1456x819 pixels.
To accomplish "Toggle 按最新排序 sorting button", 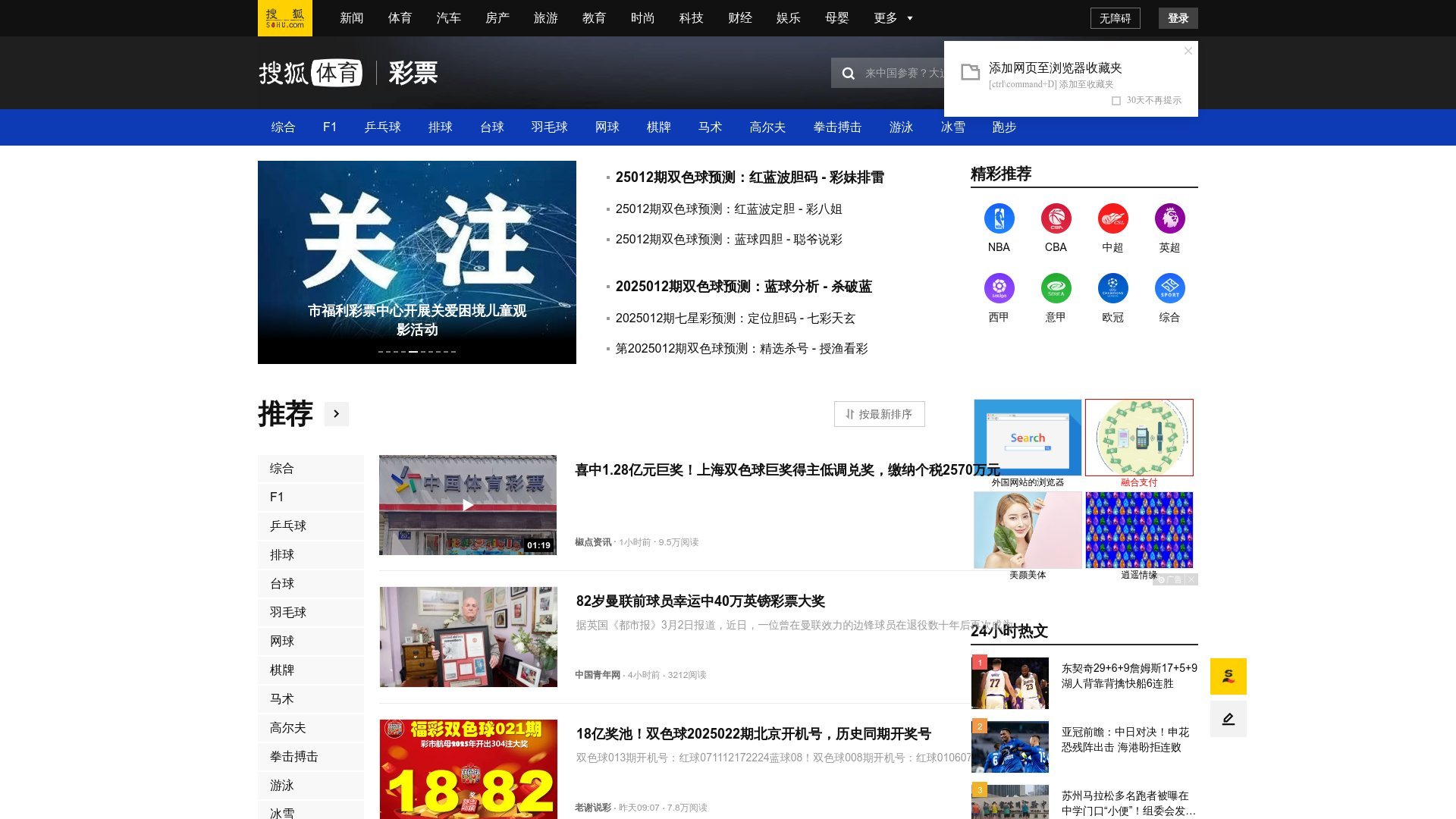I will (x=879, y=414).
